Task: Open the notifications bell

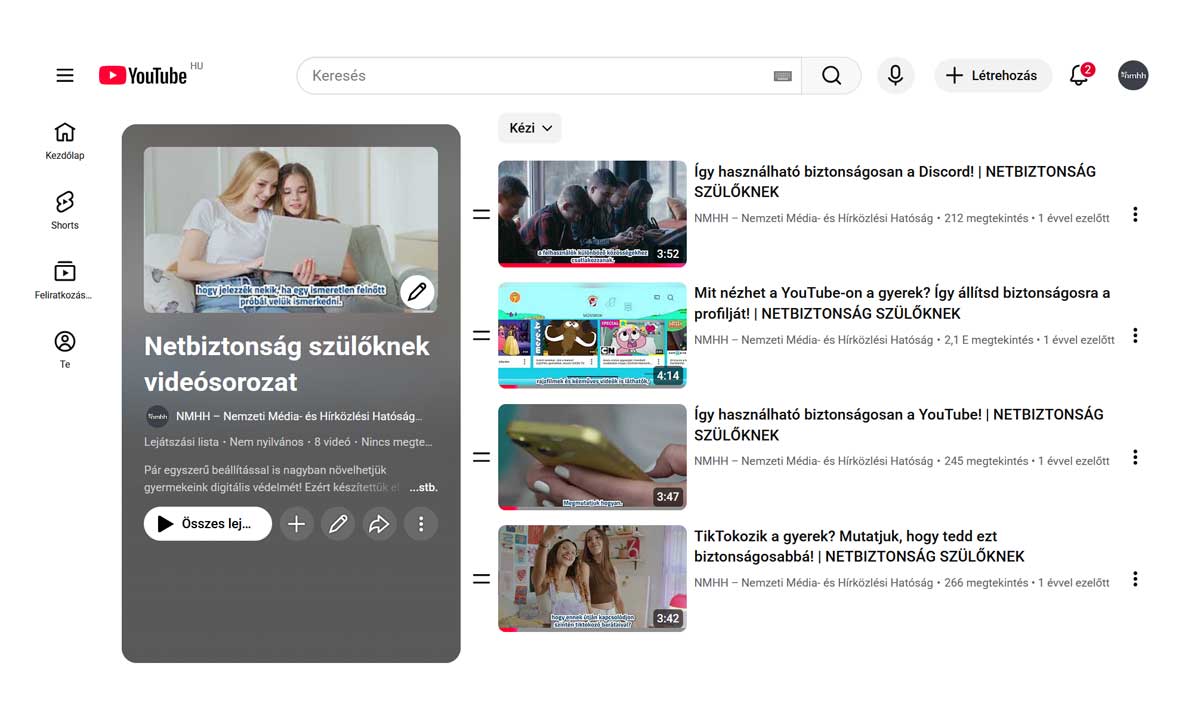Action: tap(1079, 76)
